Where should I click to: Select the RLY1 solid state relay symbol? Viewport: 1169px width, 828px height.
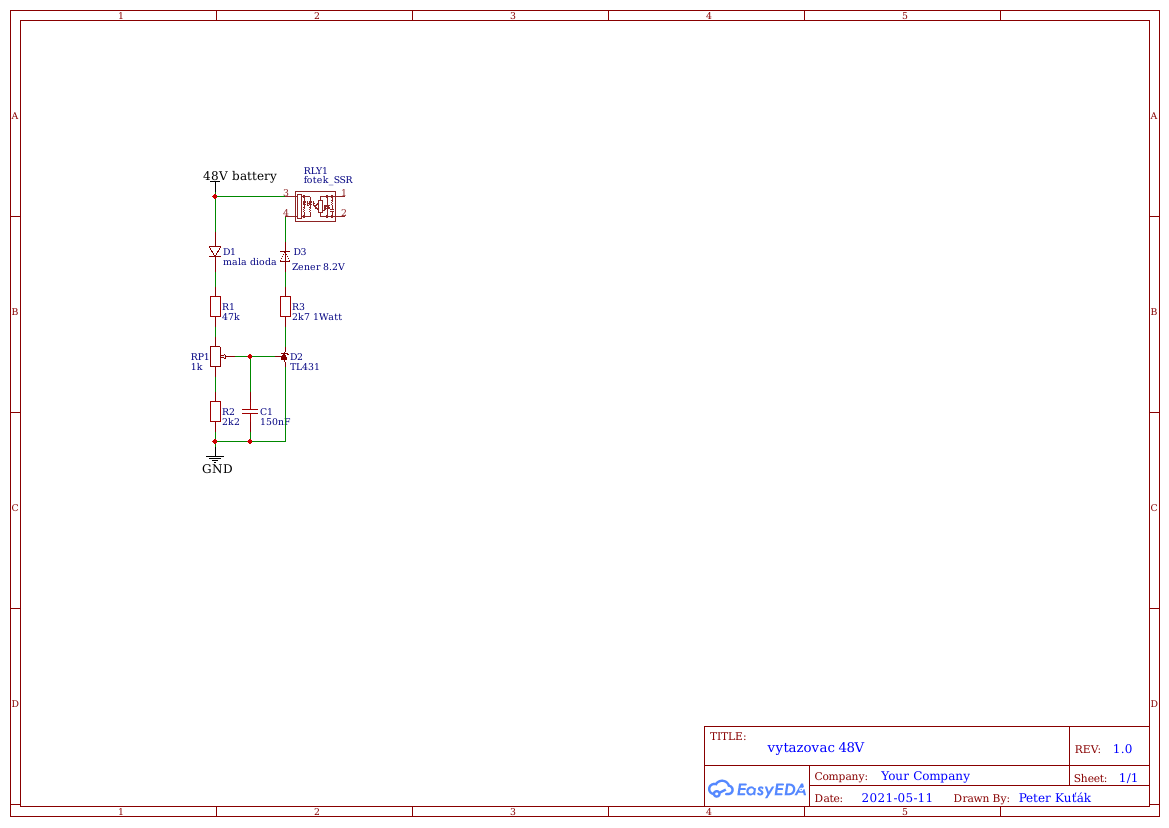(x=315, y=206)
